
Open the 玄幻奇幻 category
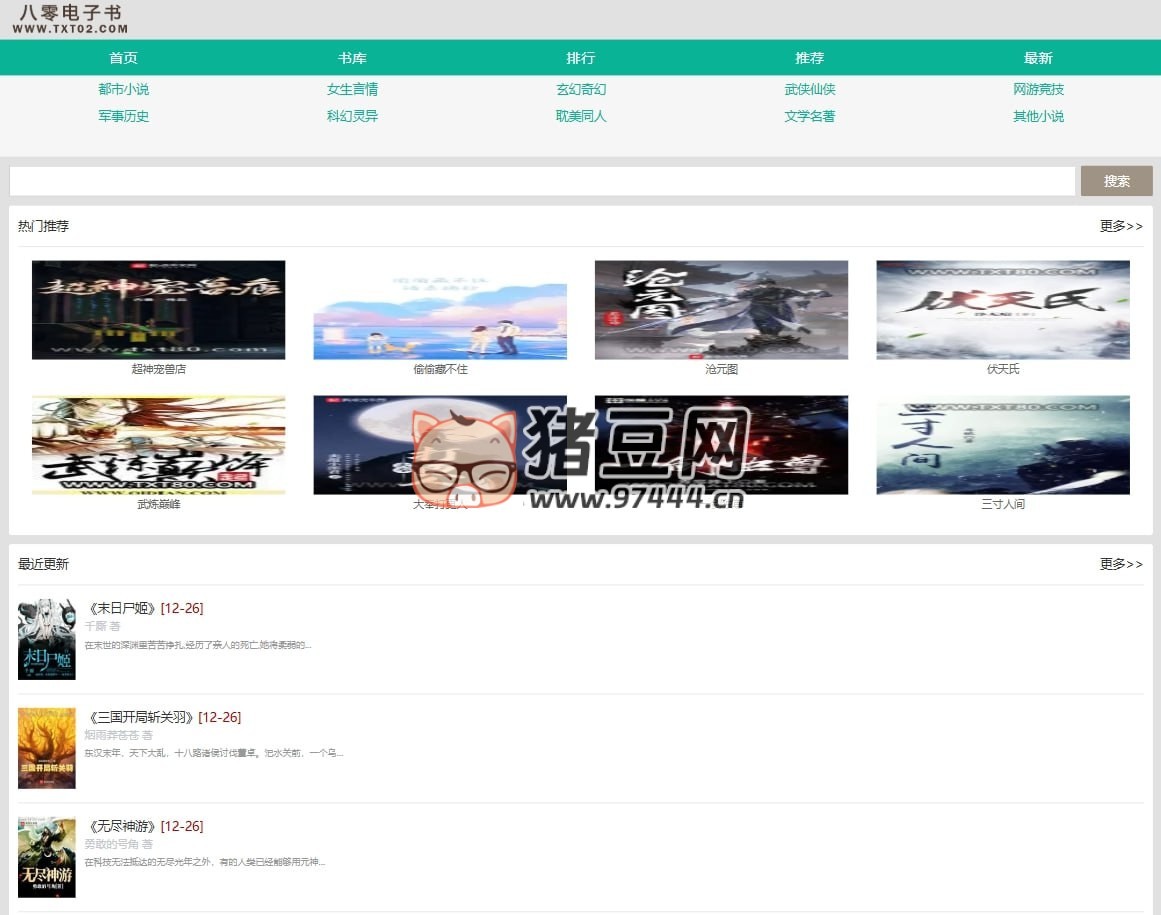(x=581, y=89)
